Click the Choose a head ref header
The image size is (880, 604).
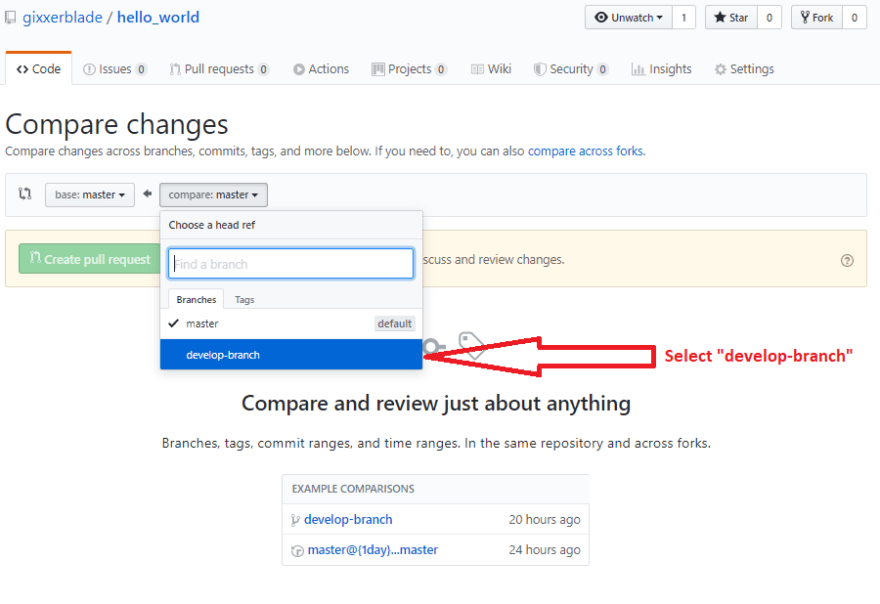click(212, 225)
